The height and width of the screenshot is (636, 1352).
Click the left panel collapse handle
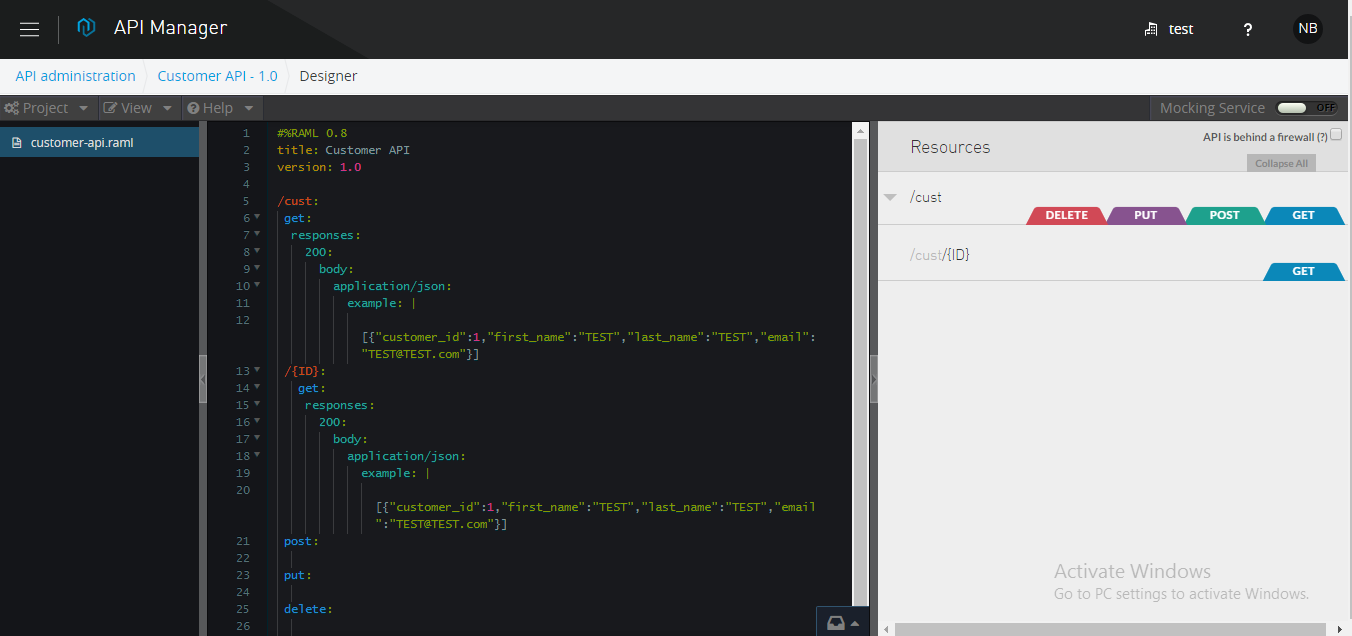[203, 378]
